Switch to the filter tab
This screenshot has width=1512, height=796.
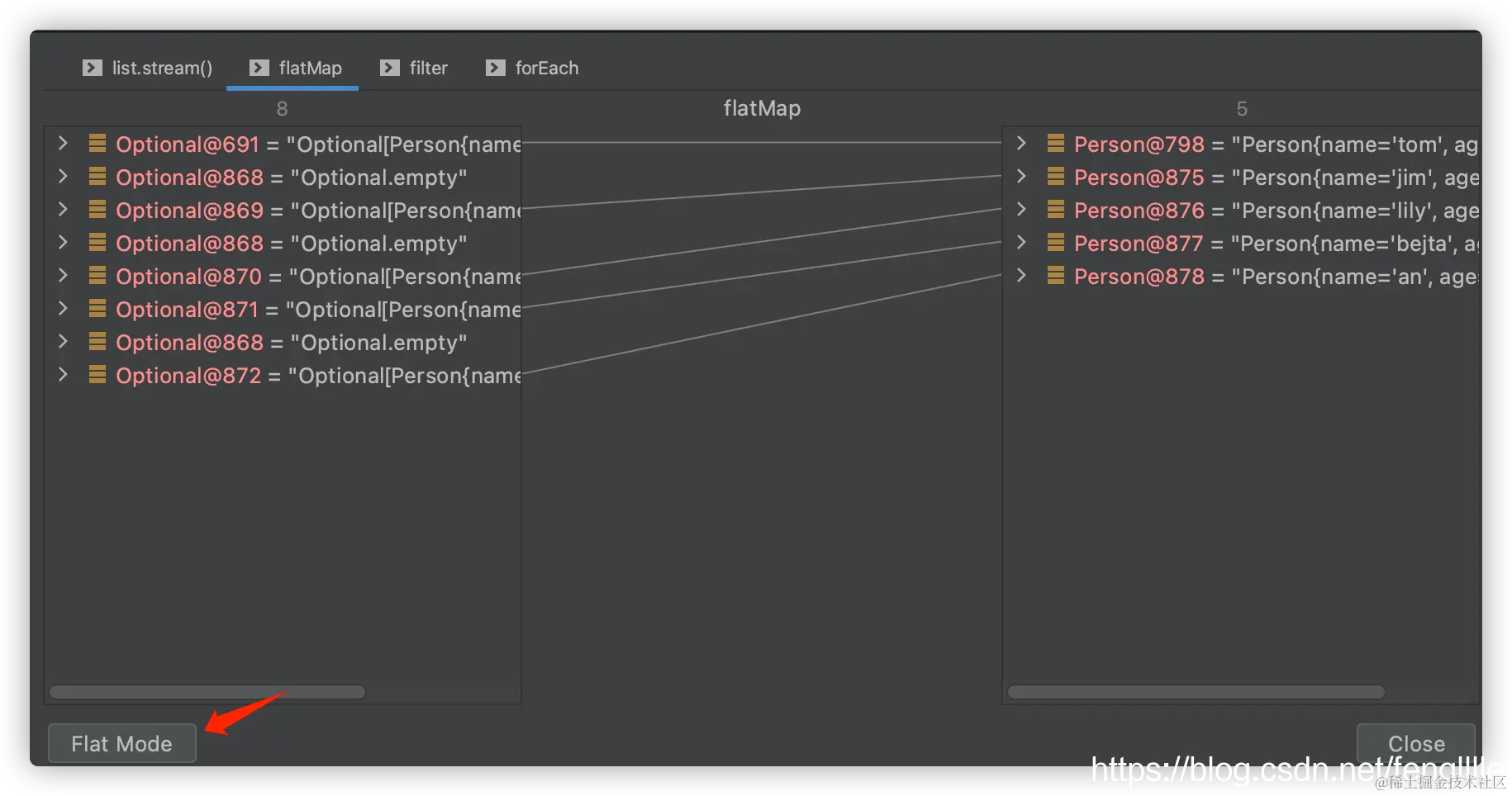[428, 68]
